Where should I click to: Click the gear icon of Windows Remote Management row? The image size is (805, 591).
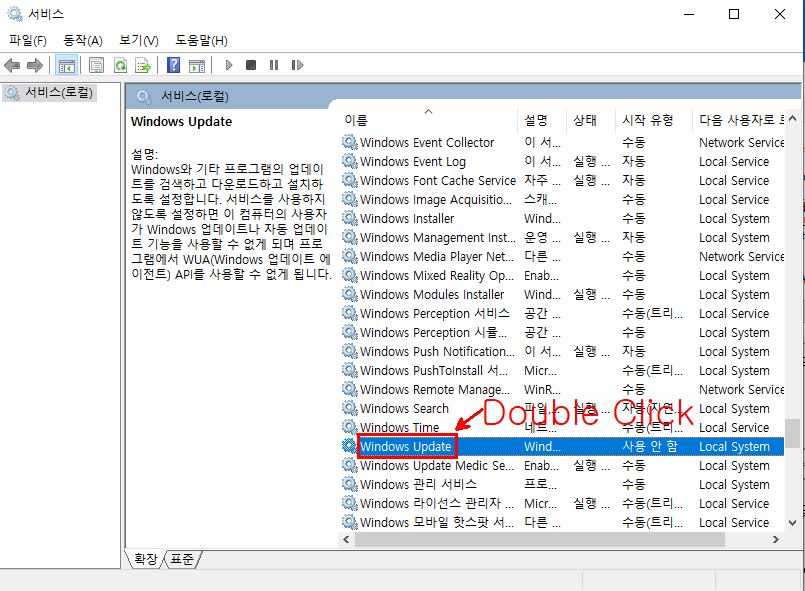click(350, 389)
